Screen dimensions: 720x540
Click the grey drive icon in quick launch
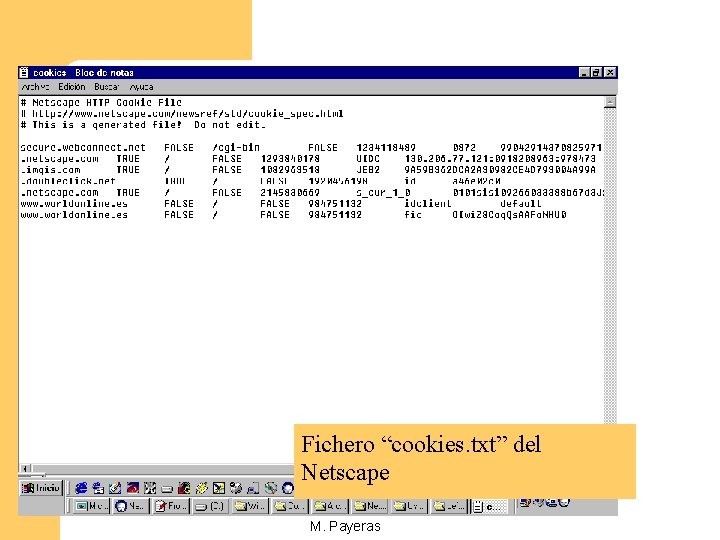[x=167, y=489]
